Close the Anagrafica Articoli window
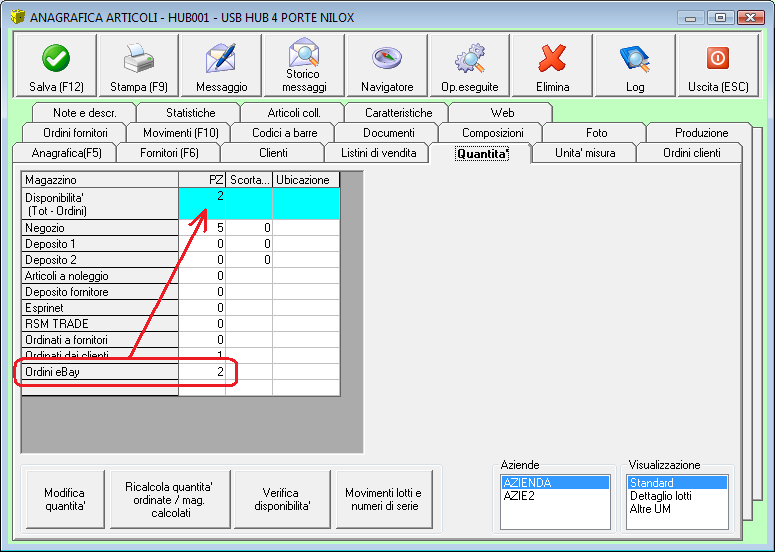This screenshot has height=552, width=775. tap(750, 18)
